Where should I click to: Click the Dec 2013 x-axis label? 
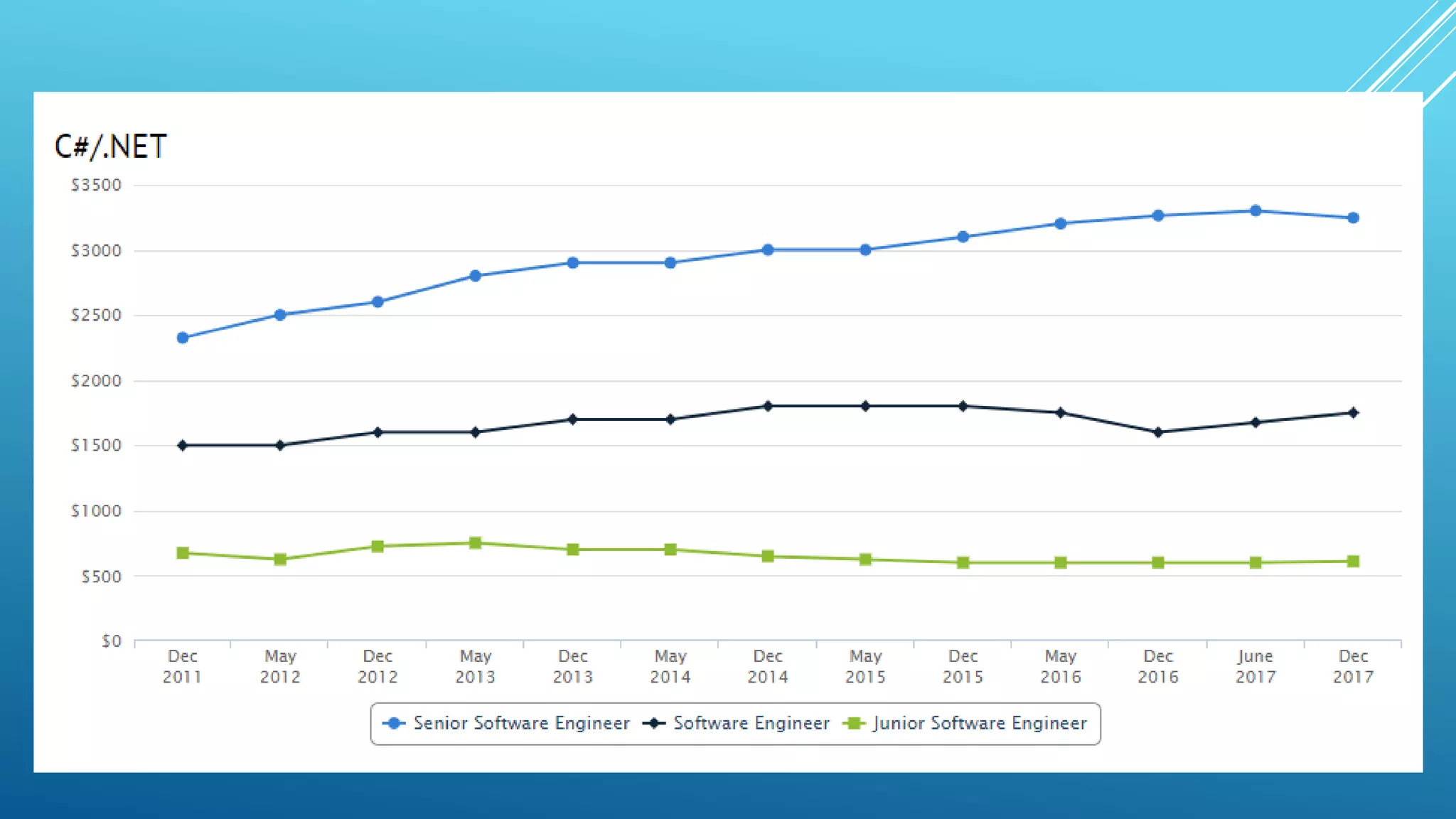(x=573, y=666)
